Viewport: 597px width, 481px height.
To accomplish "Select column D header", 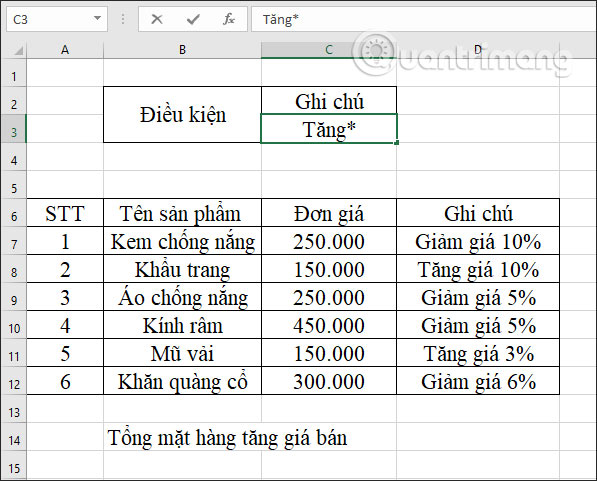I will coord(478,50).
